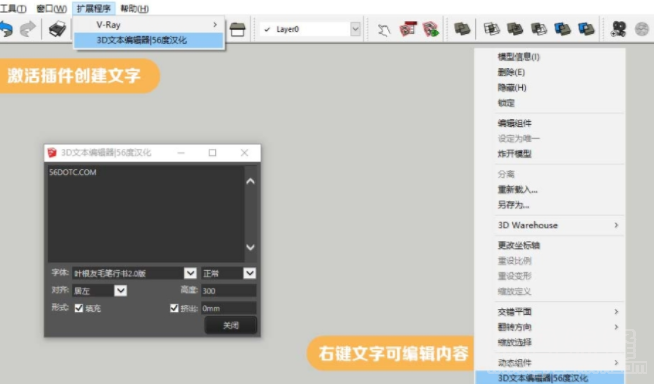655x384 pixels.
Task: Close the 3D文本编辑器 dialog with the X
Action: 244,153
